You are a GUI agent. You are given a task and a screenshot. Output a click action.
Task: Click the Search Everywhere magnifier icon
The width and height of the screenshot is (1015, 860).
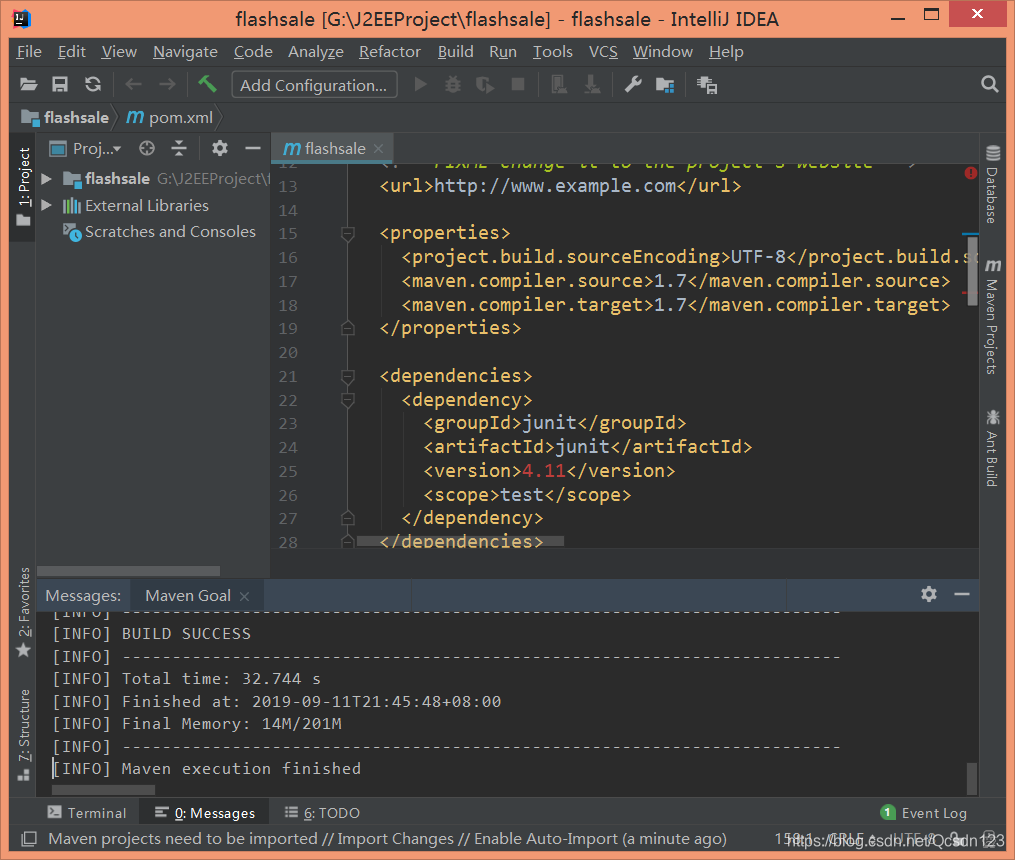(989, 84)
